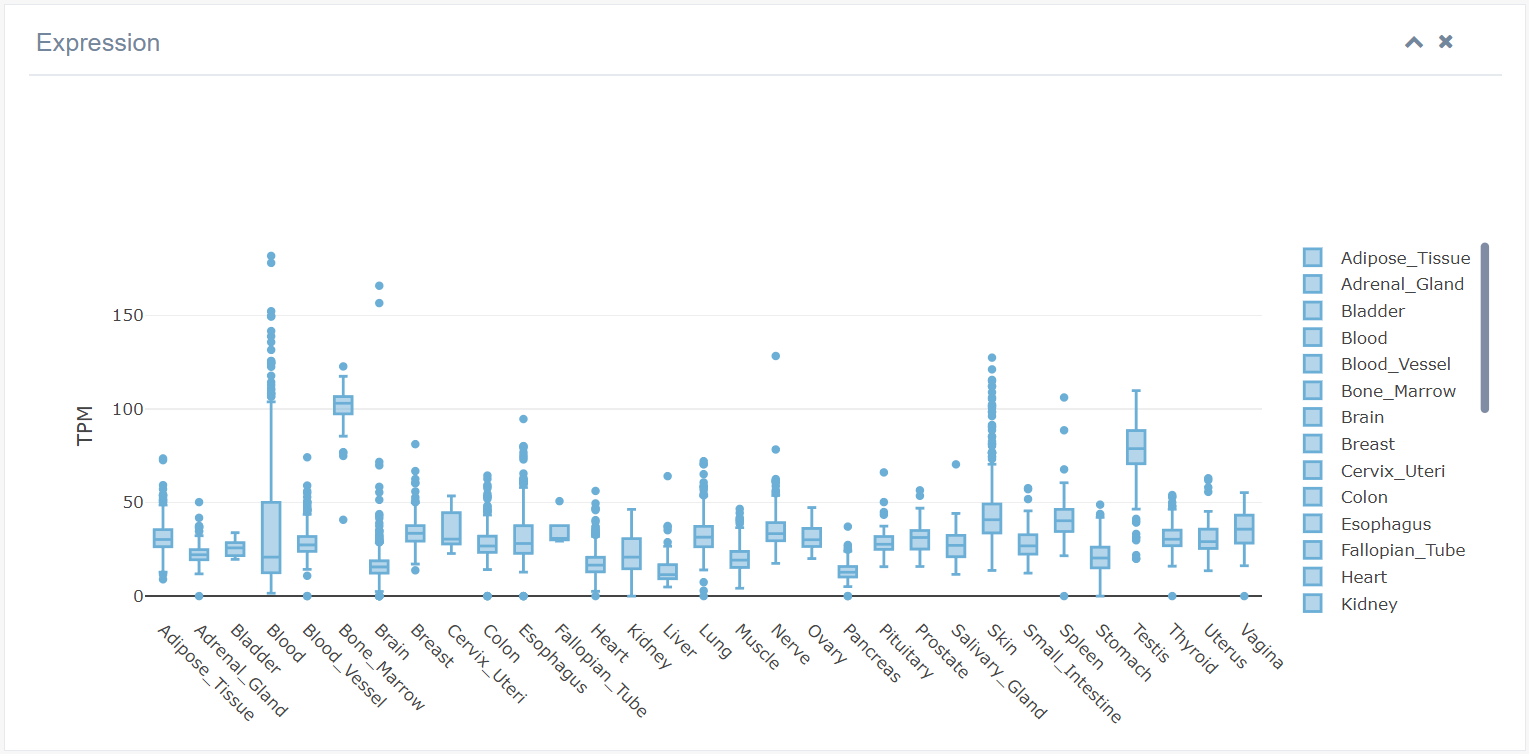Toggle Blood_Vessel legend swatch
The height and width of the screenshot is (754, 1529).
(1313, 364)
